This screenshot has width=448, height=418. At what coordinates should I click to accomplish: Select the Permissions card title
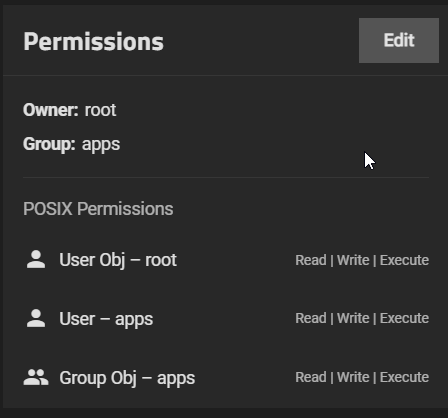click(93, 42)
